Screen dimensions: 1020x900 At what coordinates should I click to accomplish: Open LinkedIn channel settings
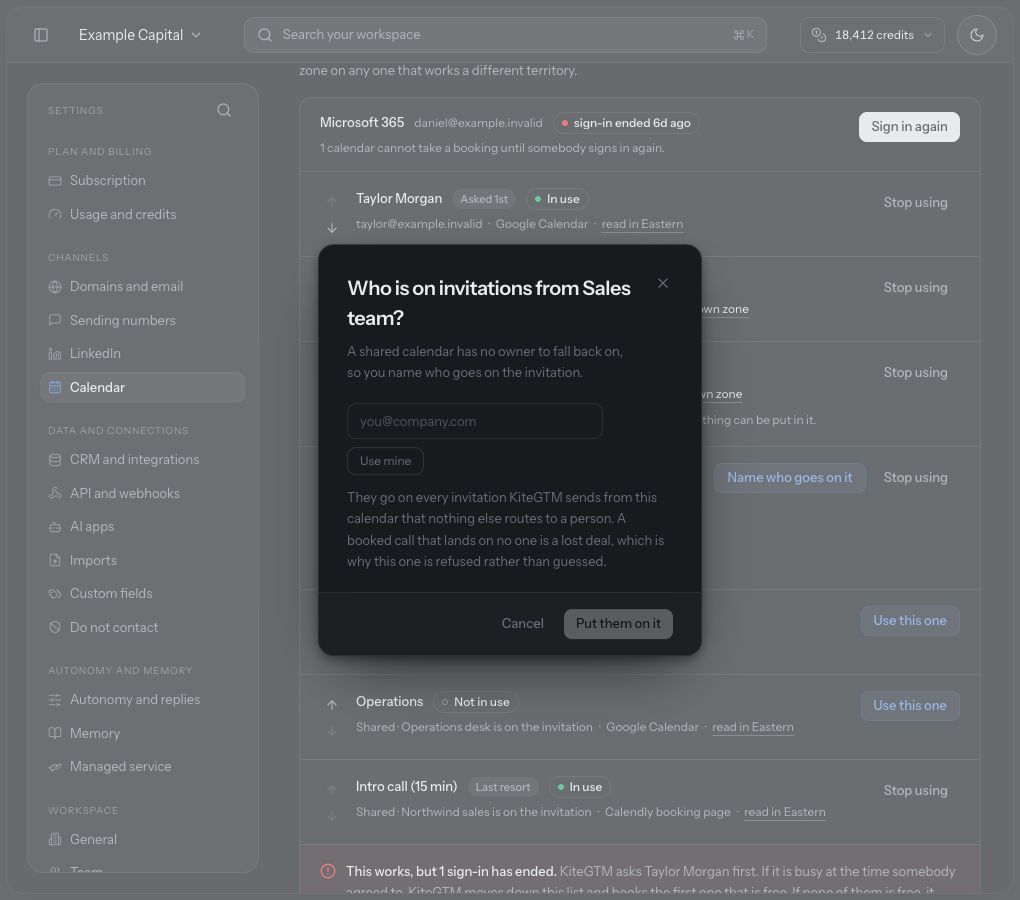[142, 354]
